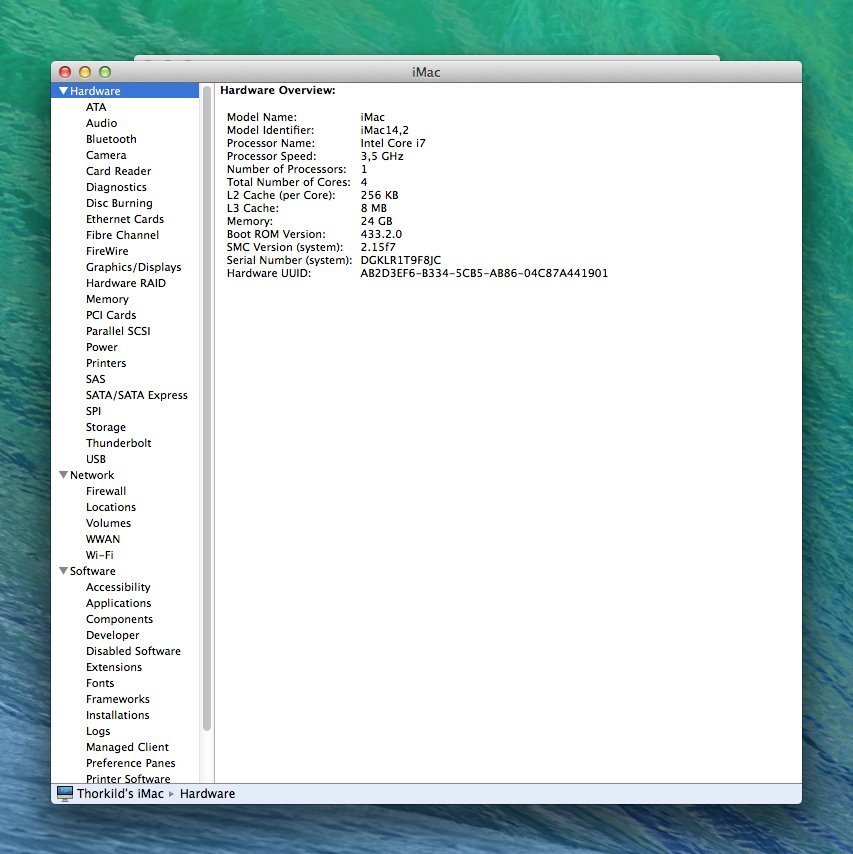Screen dimensions: 853x854
Task: Click the iMac computer icon in path bar
Action: pos(65,794)
